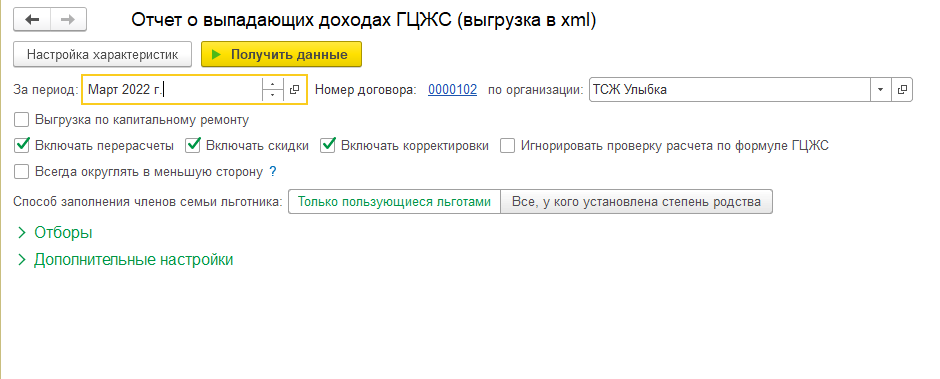The image size is (940, 379).
Task: Enable Игнорировать проверку расчета по формуле ГЦЖС
Action: pyautogui.click(x=508, y=146)
